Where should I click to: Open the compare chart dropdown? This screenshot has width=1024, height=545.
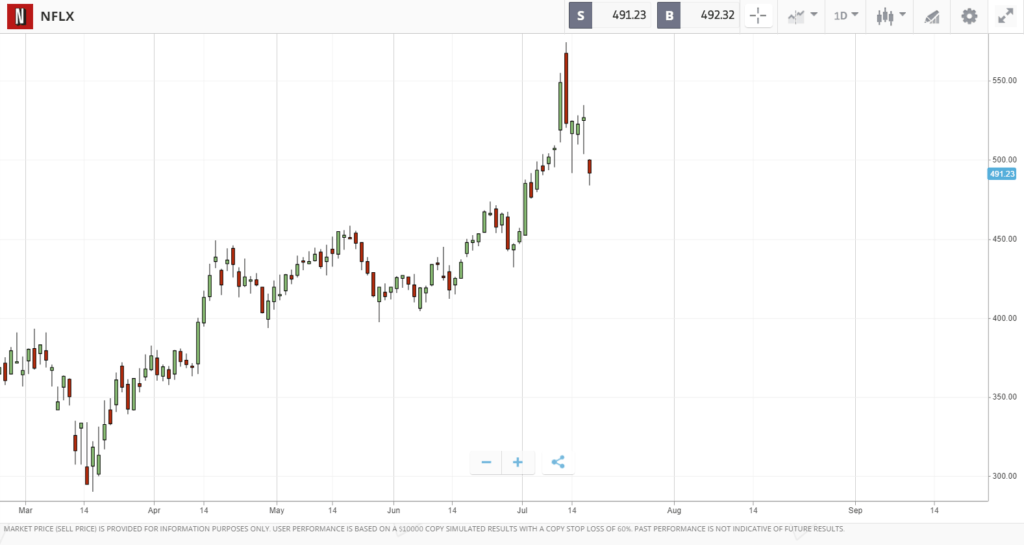(x=802, y=16)
